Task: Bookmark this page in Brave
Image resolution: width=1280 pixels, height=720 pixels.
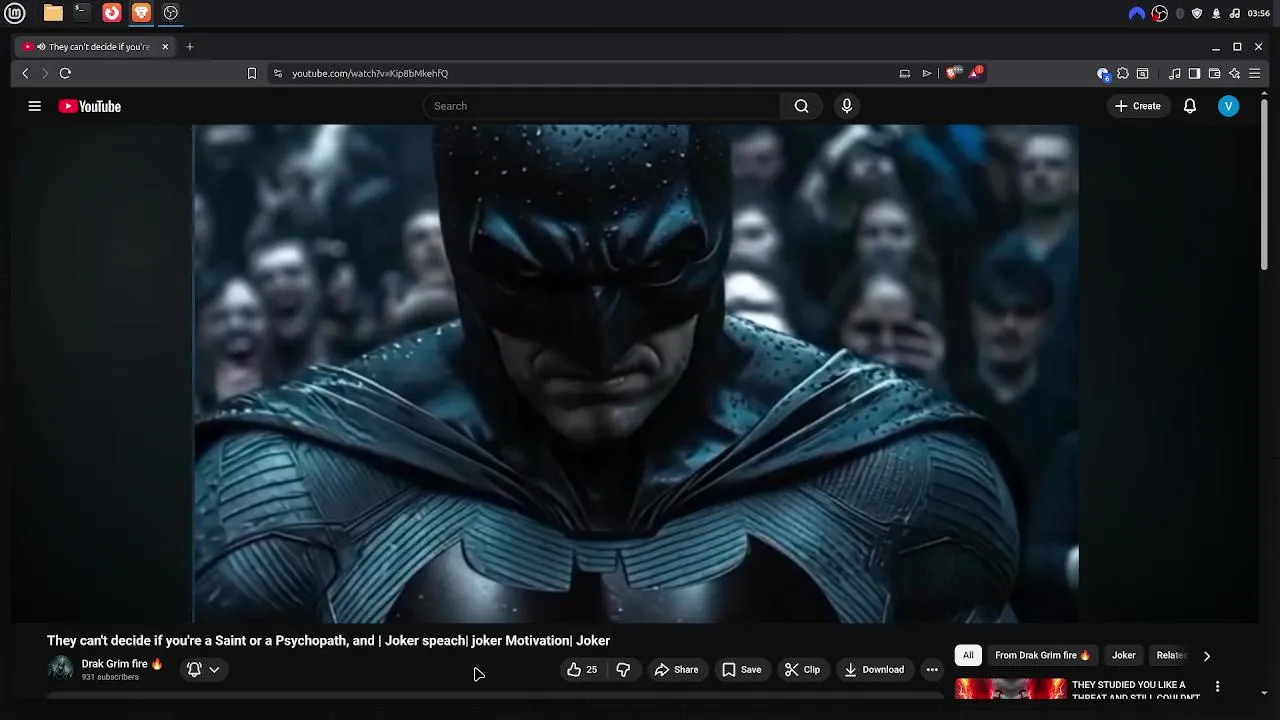Action: (252, 73)
